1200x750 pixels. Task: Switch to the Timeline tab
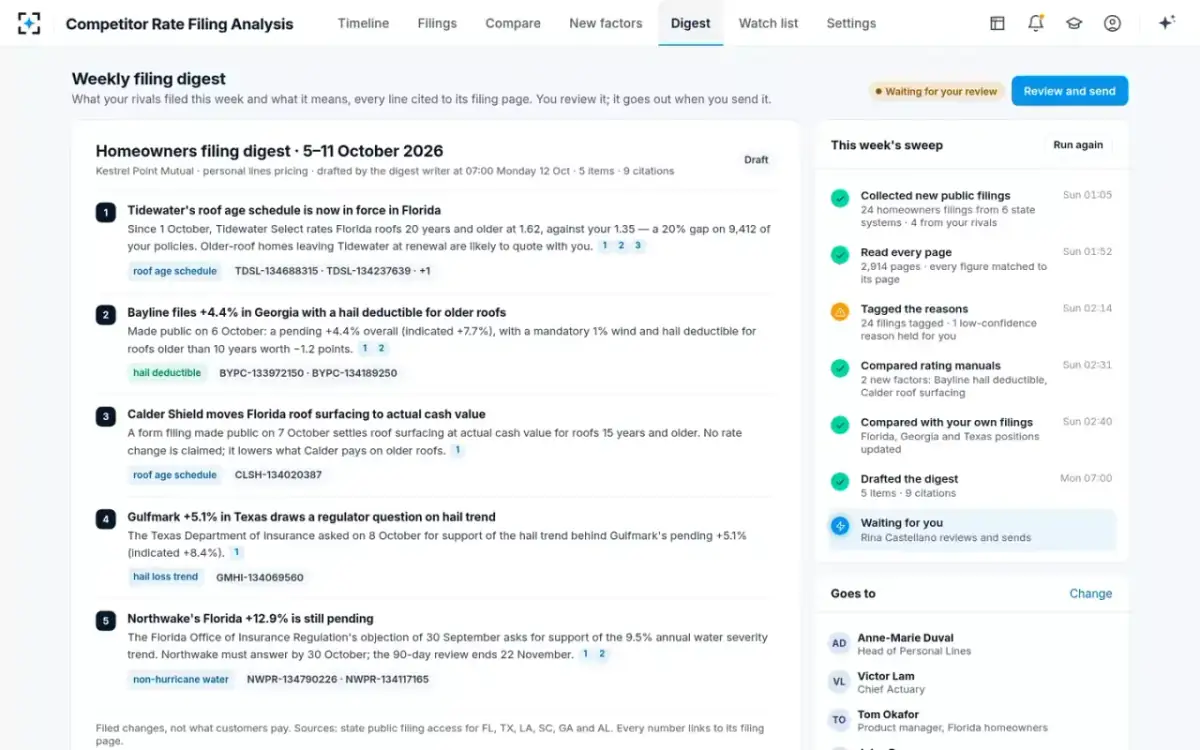click(x=363, y=23)
